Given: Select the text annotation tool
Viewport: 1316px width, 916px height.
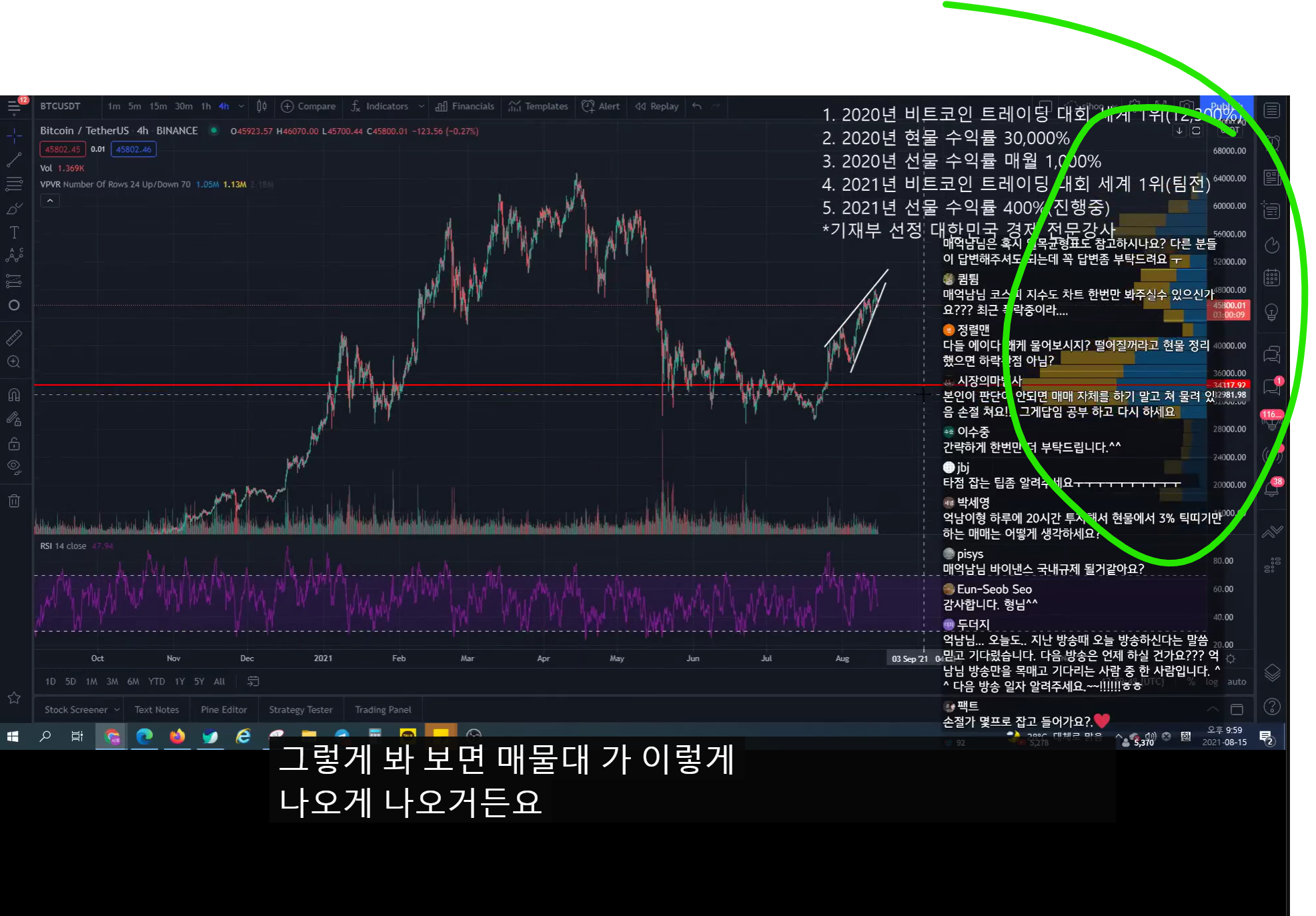Looking at the screenshot, I should coord(14,232).
